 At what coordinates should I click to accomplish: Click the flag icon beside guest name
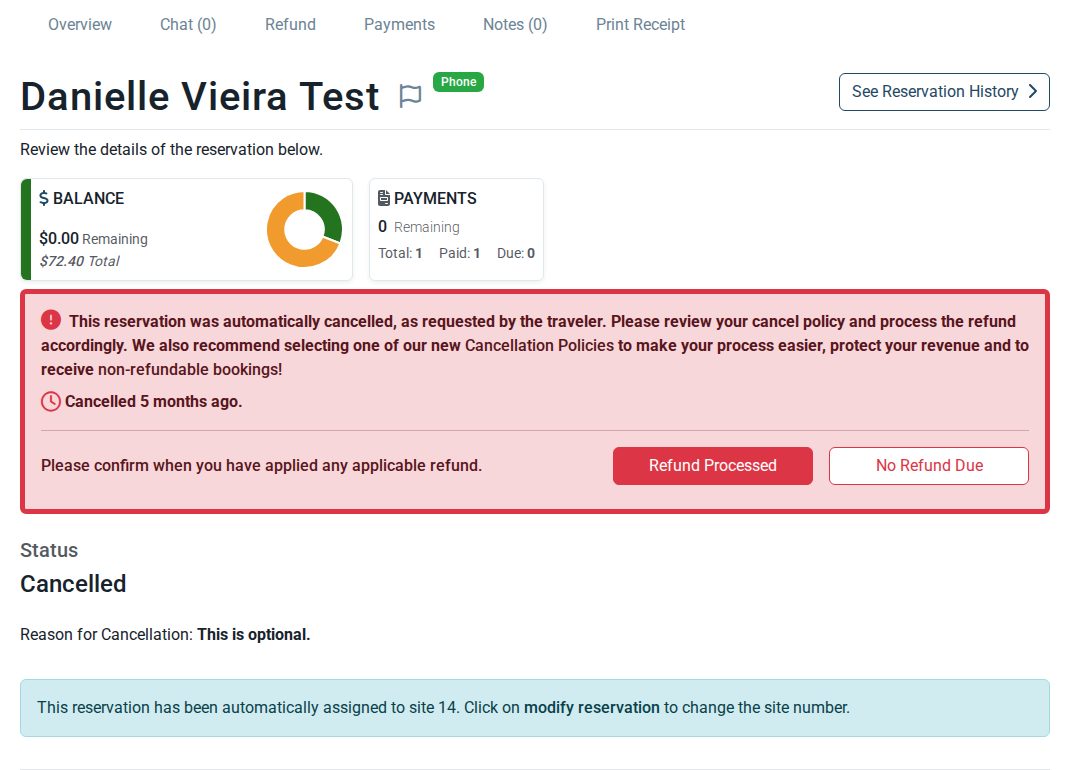pos(410,96)
